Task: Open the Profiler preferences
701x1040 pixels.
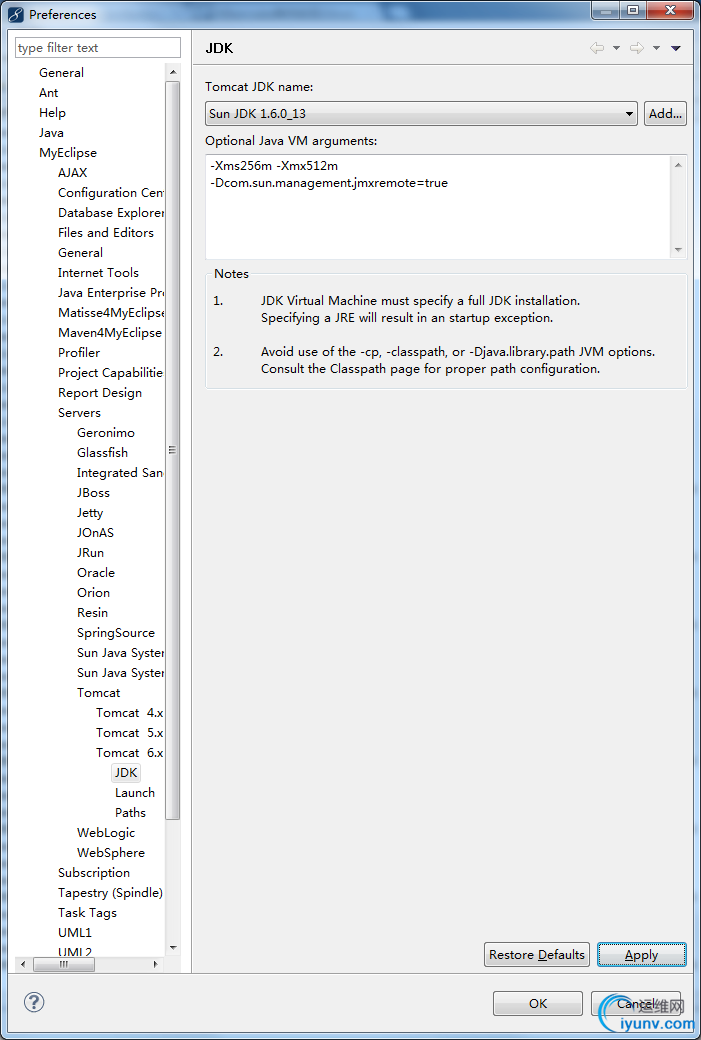Action: [x=79, y=352]
